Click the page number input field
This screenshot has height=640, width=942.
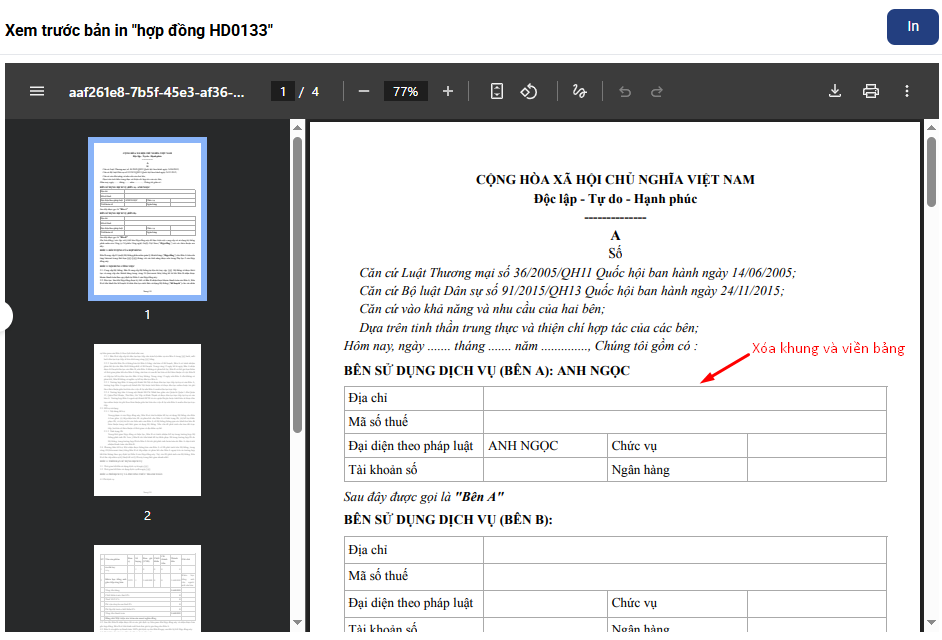[x=283, y=91]
